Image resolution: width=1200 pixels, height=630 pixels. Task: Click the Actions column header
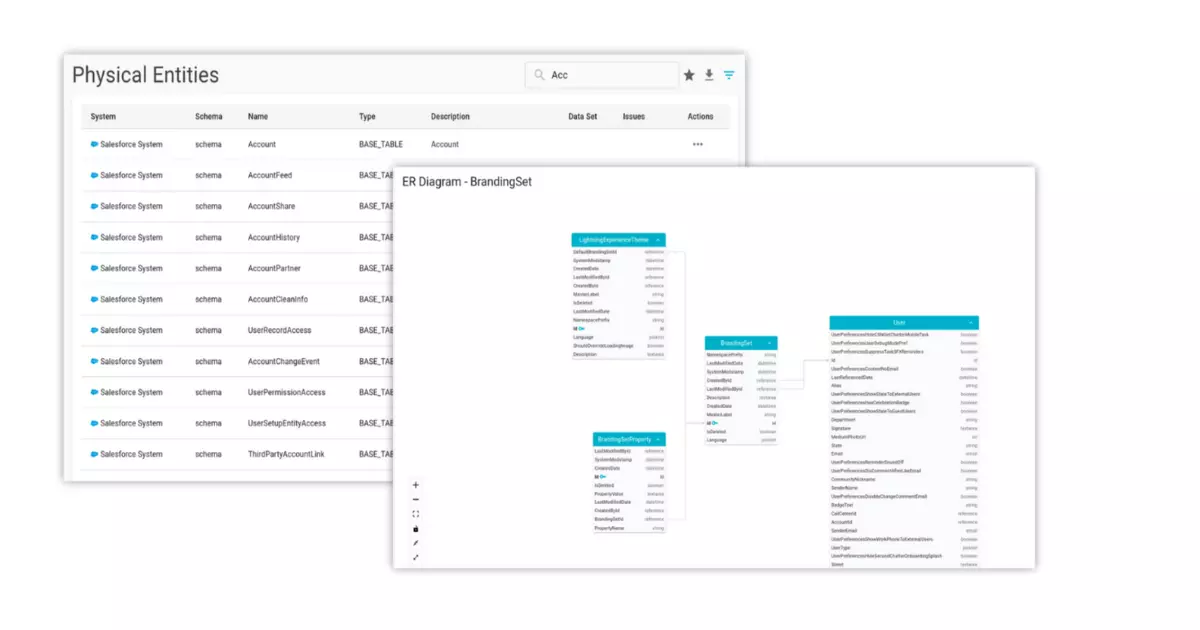tap(701, 116)
